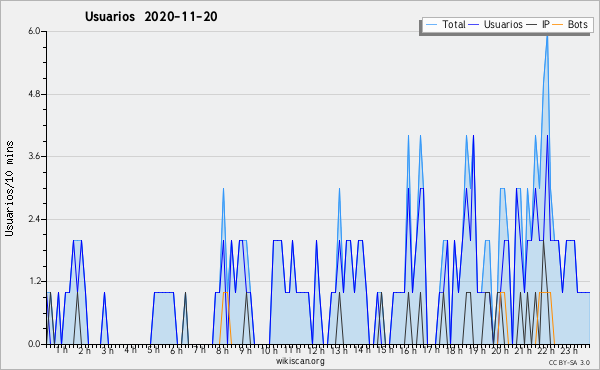Click the '8 h' x-axis label
This screenshot has height=370, width=600.
pos(222,350)
